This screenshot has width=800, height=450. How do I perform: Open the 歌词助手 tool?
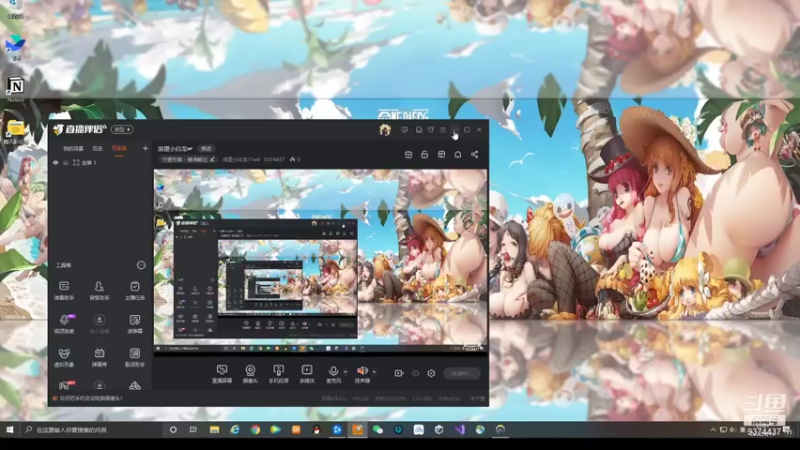pos(135,357)
